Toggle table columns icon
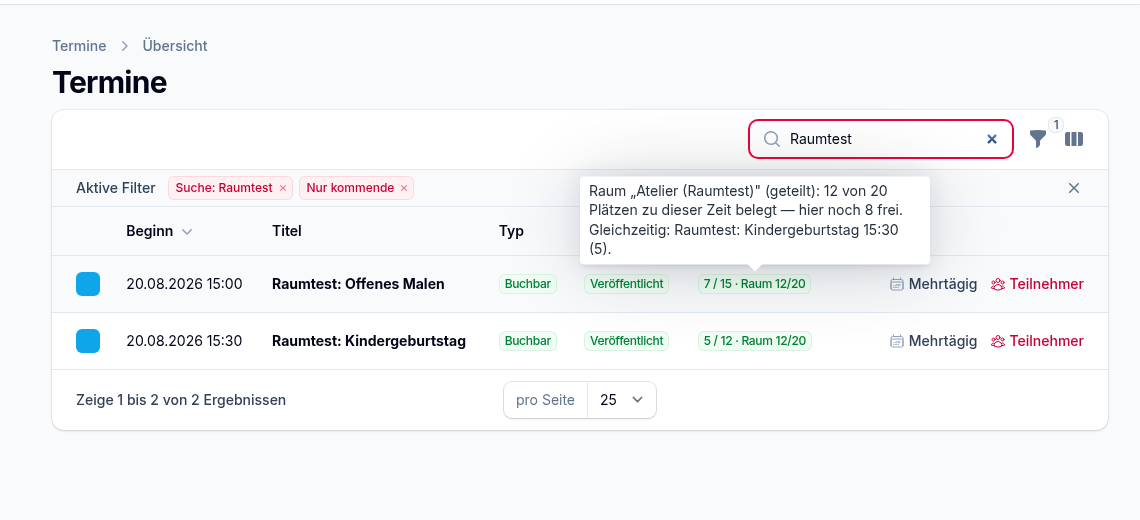 click(1074, 139)
